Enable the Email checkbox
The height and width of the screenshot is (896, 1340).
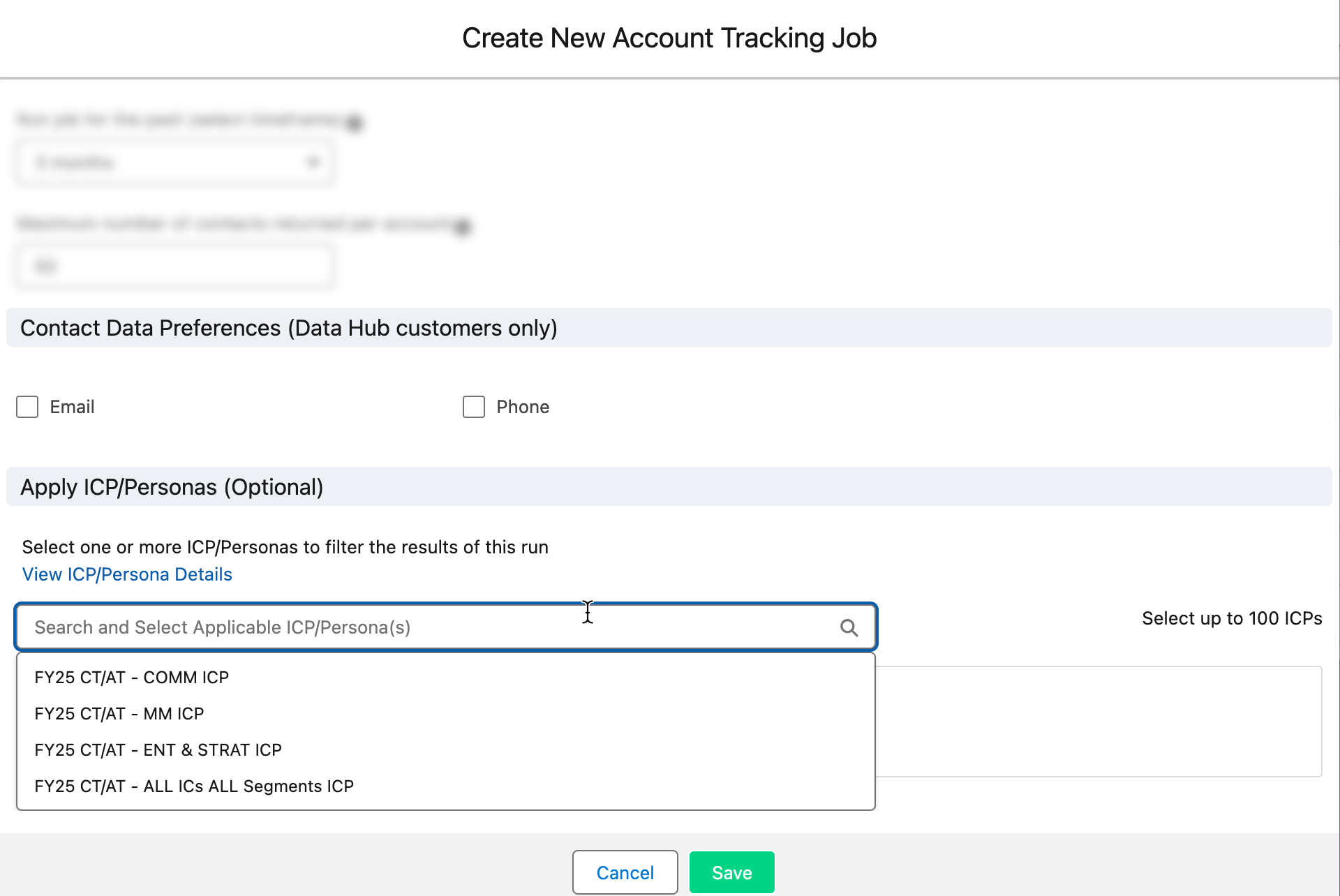[x=27, y=407]
